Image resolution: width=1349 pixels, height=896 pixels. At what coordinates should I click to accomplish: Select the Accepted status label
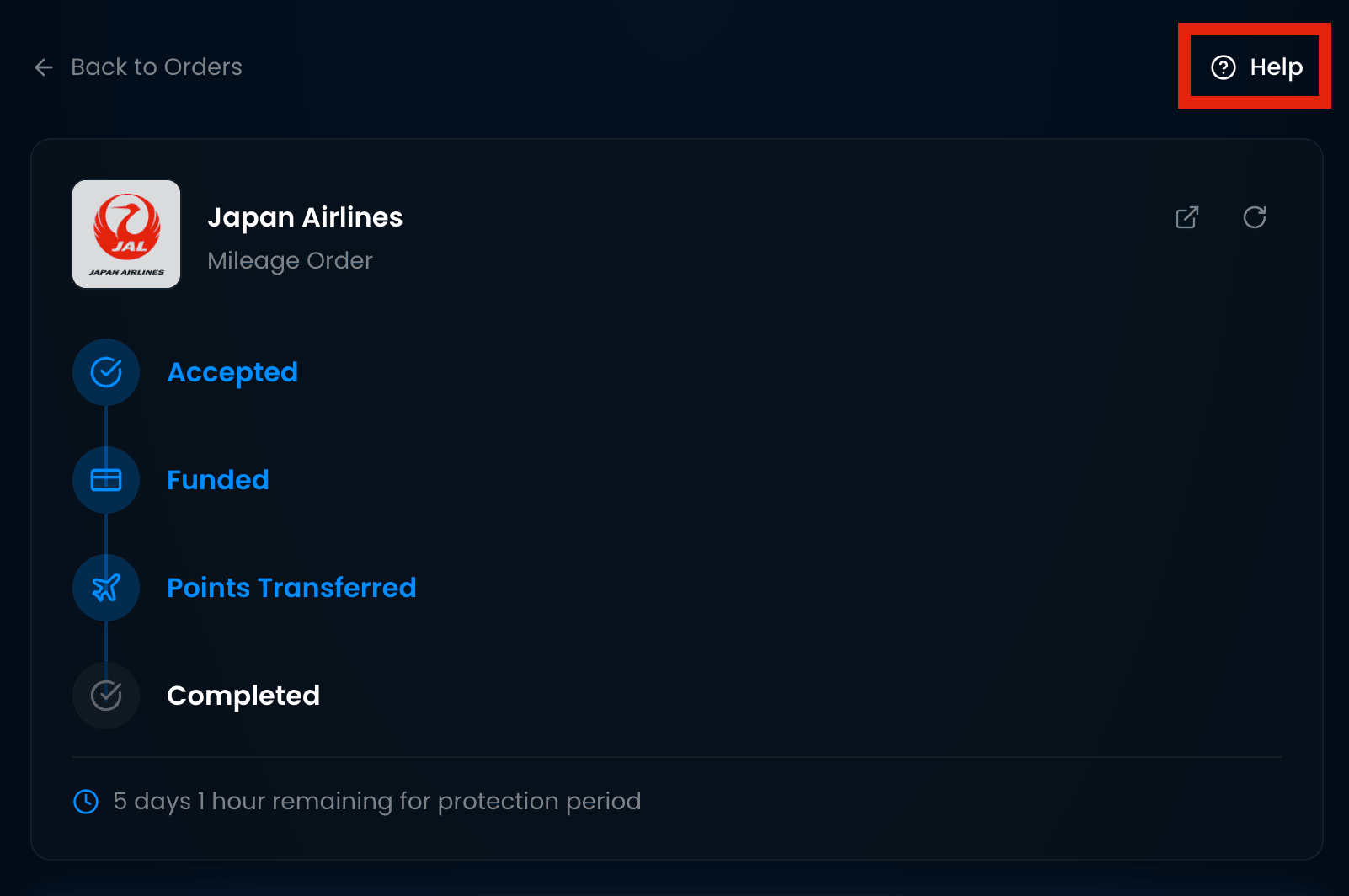coord(232,372)
